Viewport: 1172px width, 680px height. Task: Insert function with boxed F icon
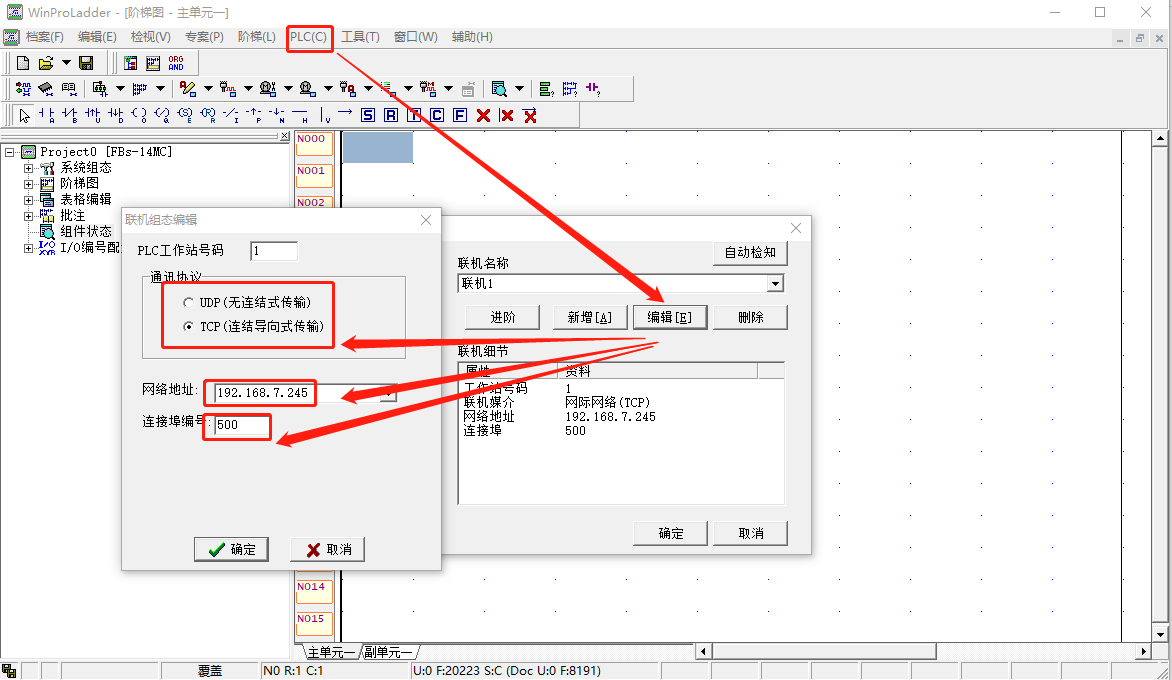(x=460, y=115)
